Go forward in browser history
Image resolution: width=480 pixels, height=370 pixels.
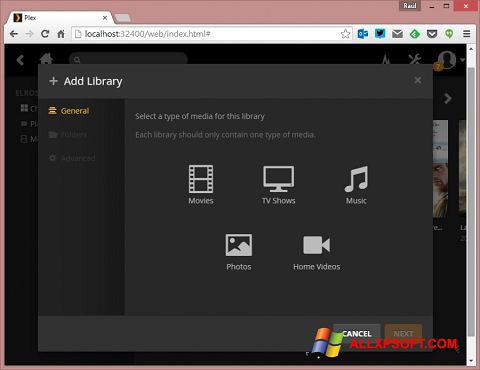coord(29,34)
